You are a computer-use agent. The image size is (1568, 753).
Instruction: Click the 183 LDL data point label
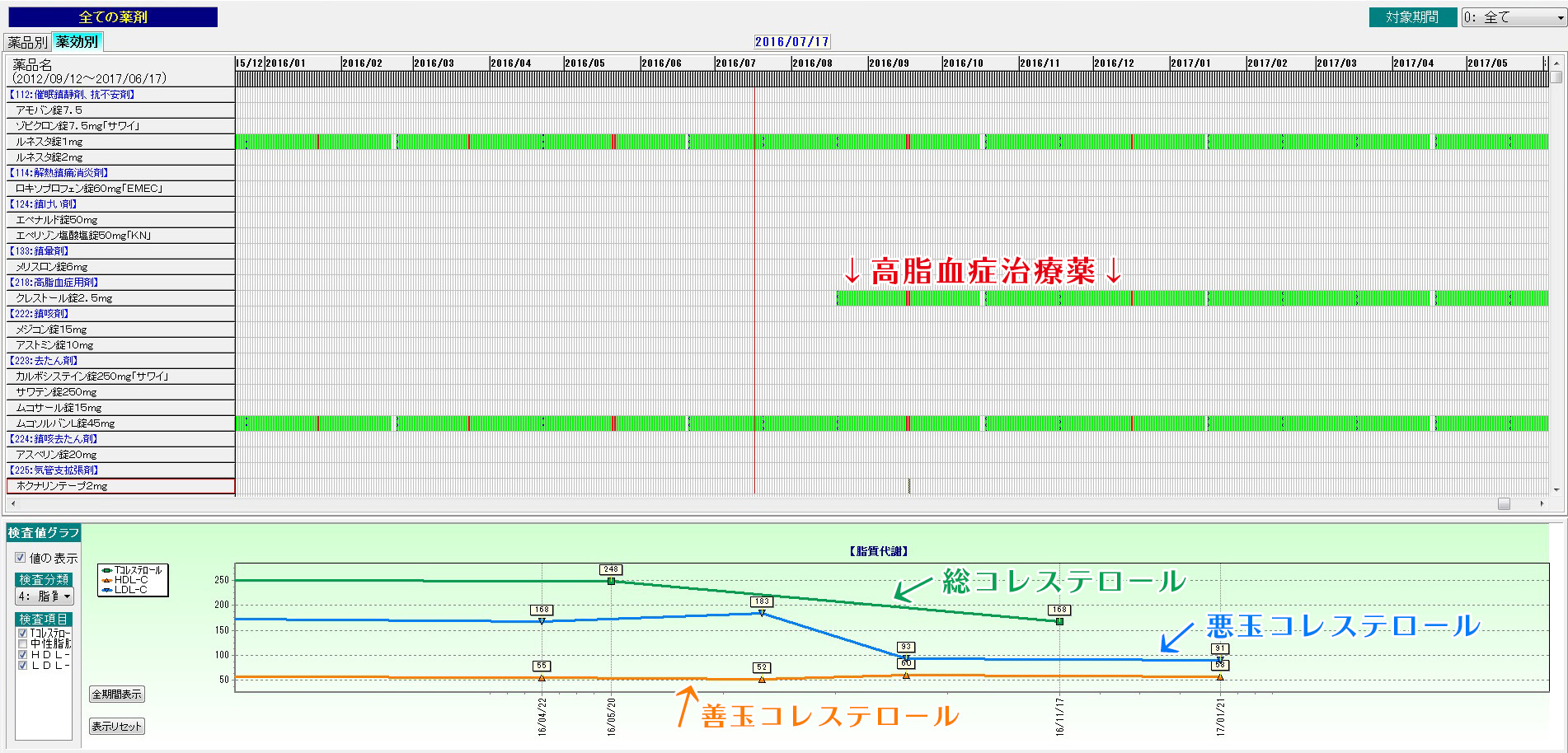coord(762,601)
